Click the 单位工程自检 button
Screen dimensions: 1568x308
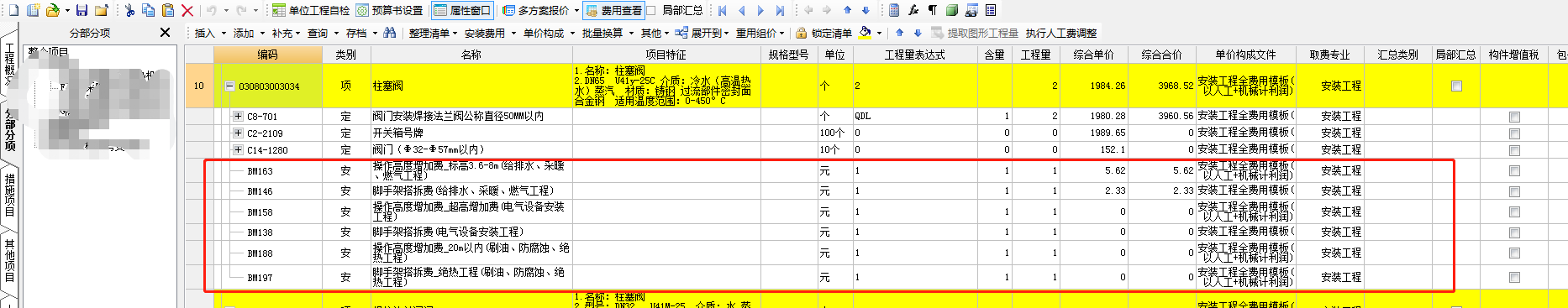pos(311,10)
